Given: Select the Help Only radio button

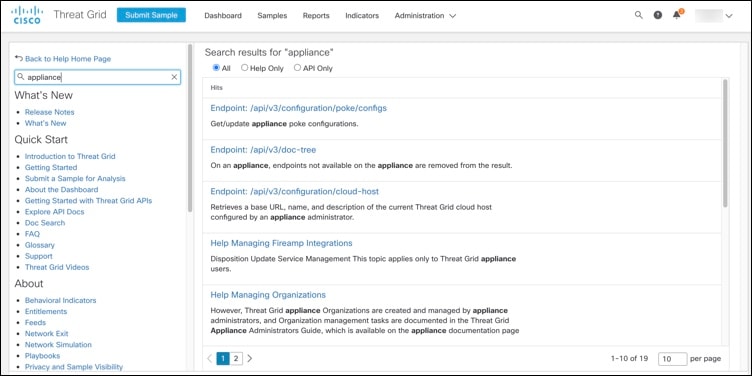Looking at the screenshot, I should click(245, 68).
